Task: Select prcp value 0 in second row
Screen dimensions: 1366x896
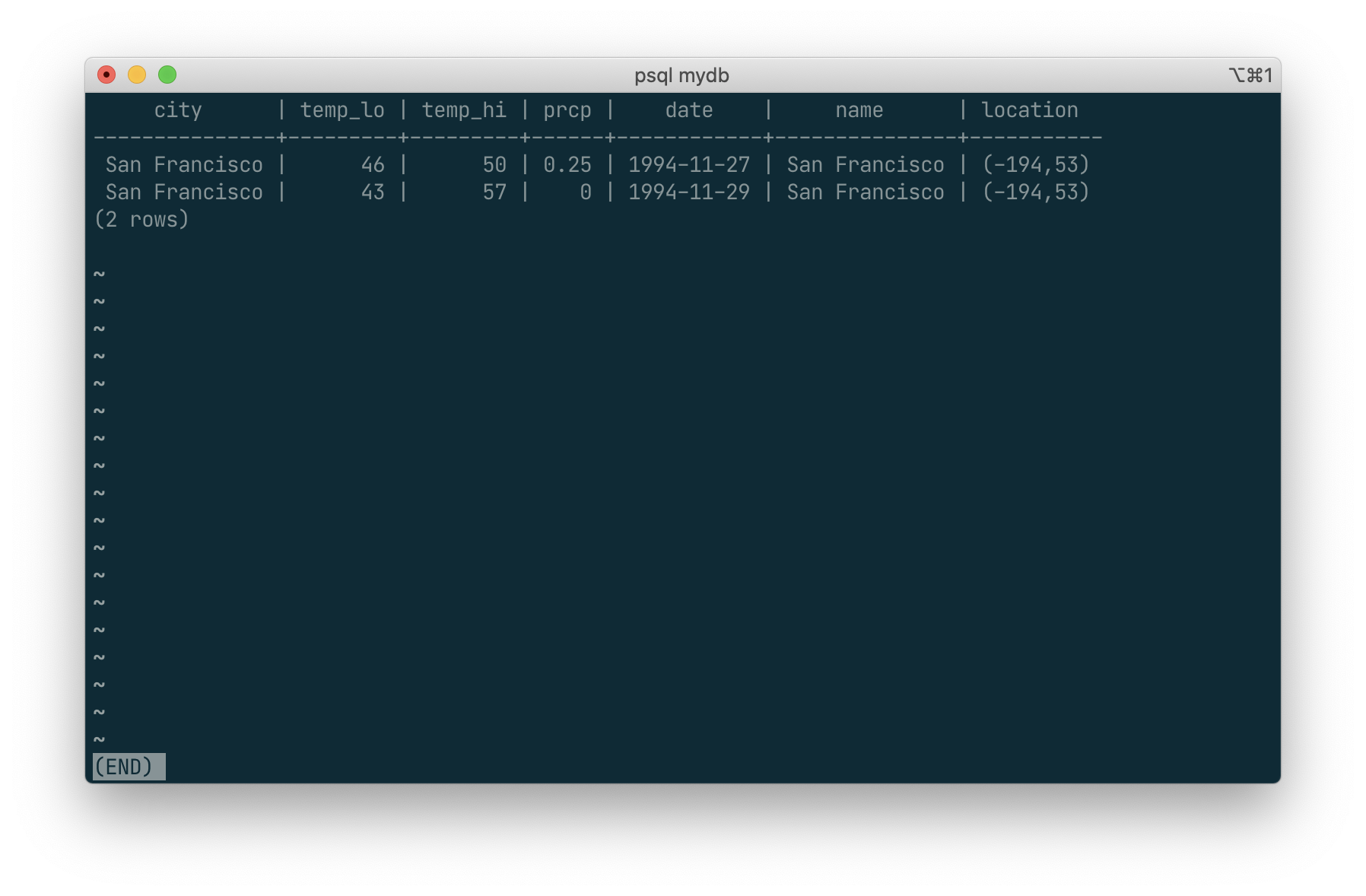Action: (586, 192)
